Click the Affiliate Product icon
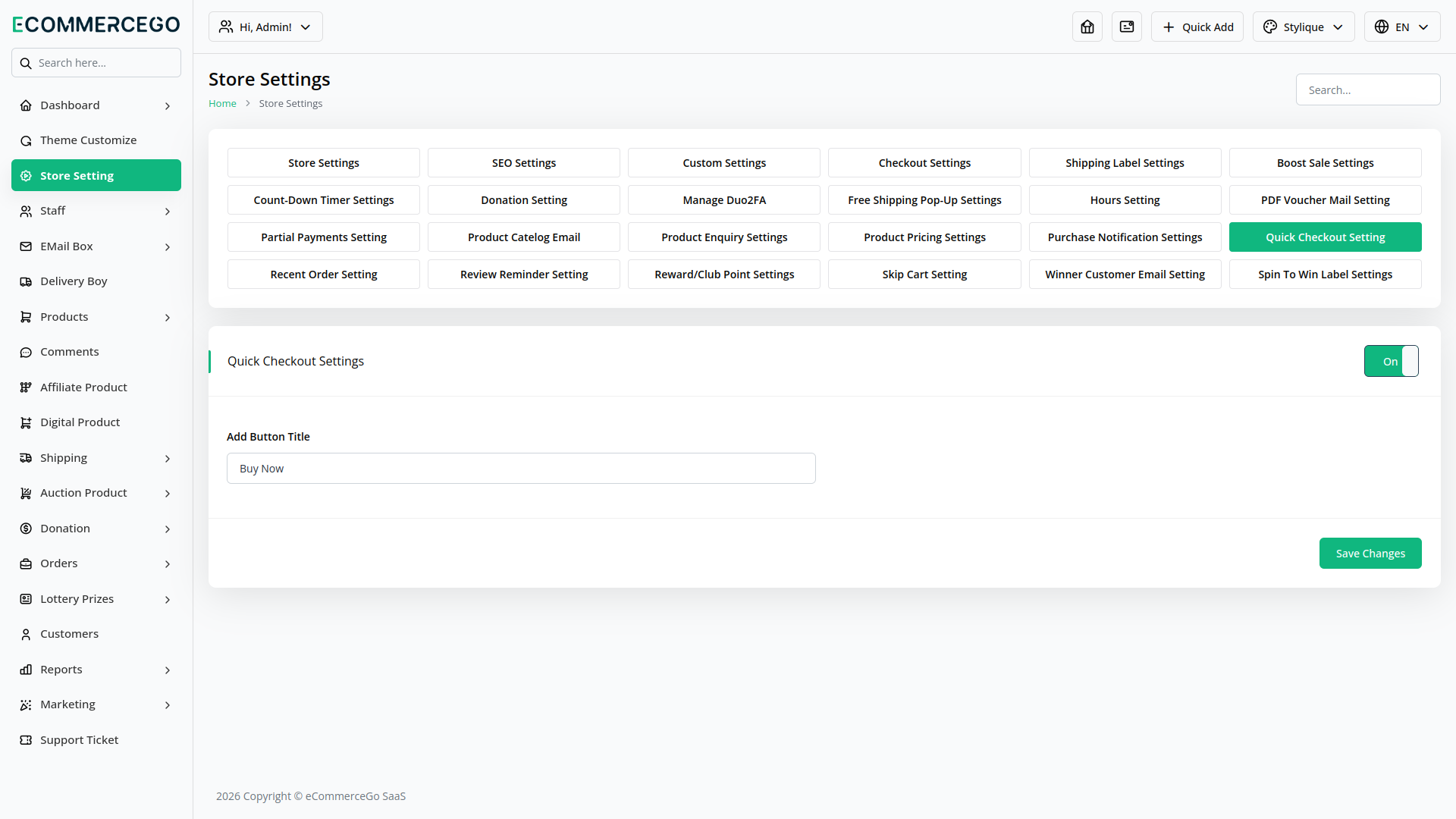 point(26,388)
